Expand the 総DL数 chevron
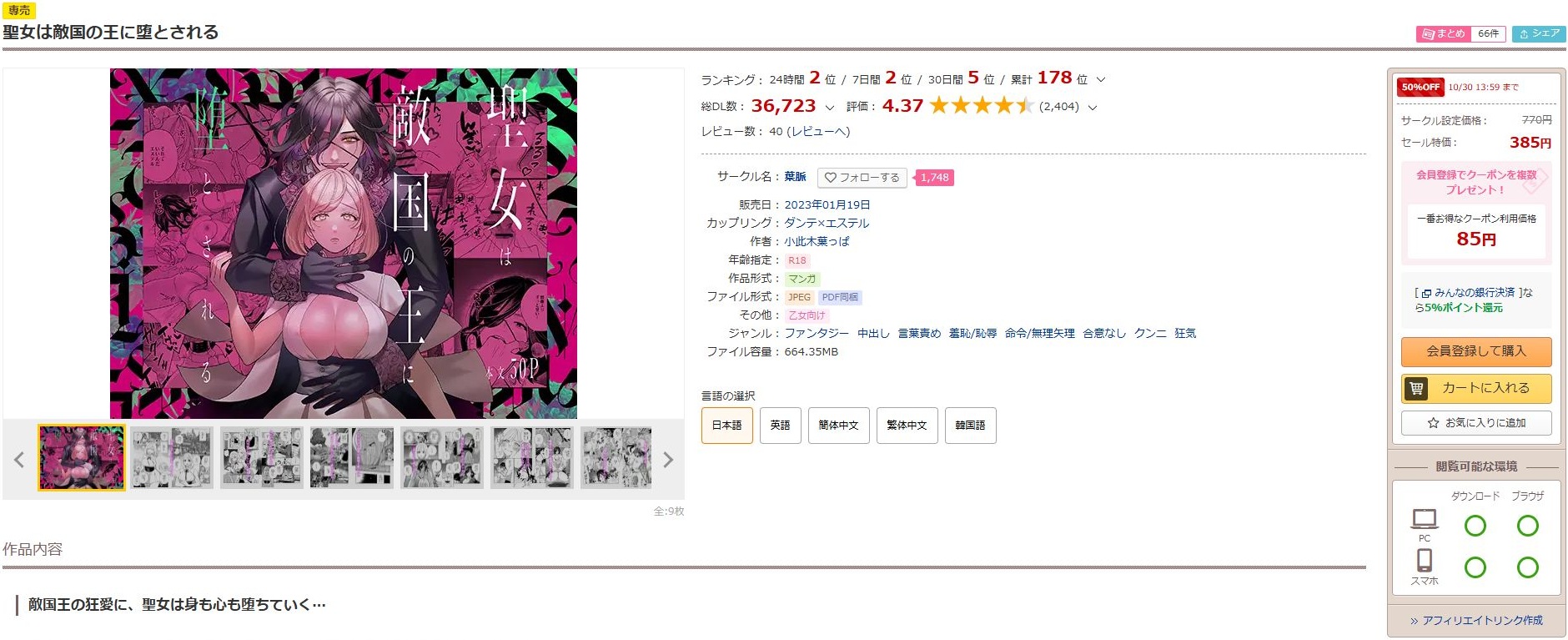1568x640 pixels. [x=829, y=108]
